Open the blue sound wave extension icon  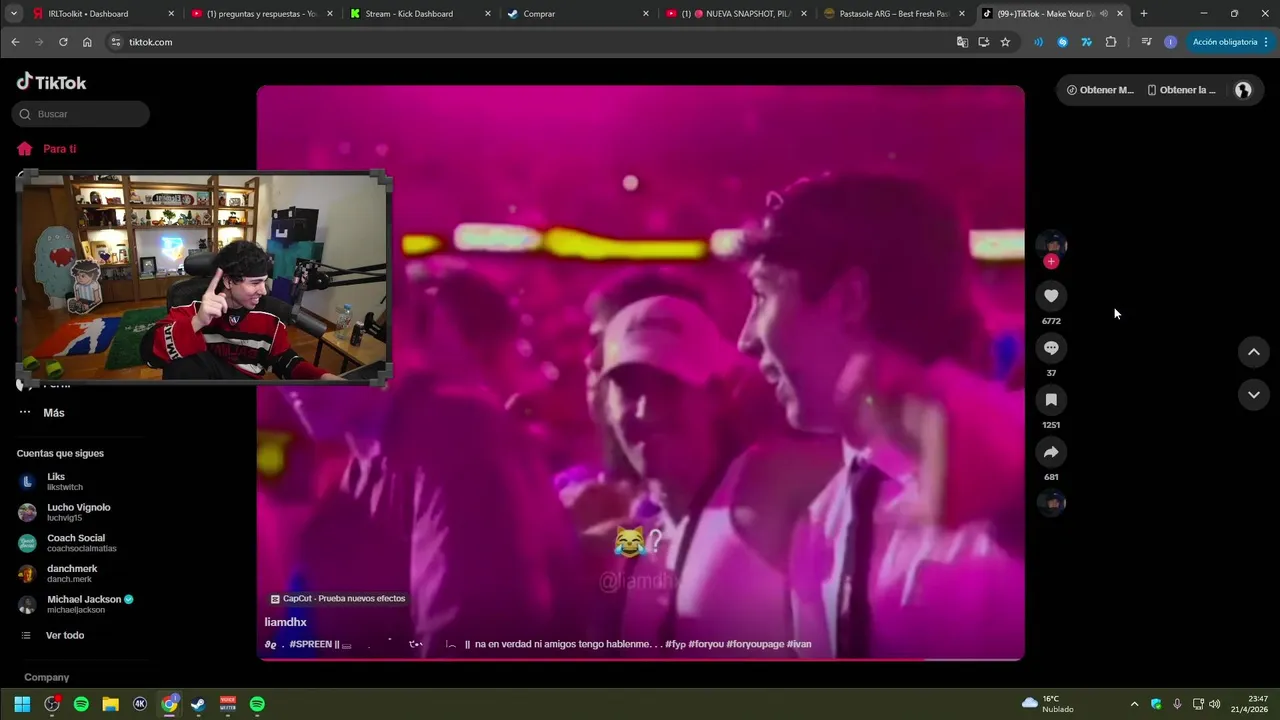(x=1038, y=42)
